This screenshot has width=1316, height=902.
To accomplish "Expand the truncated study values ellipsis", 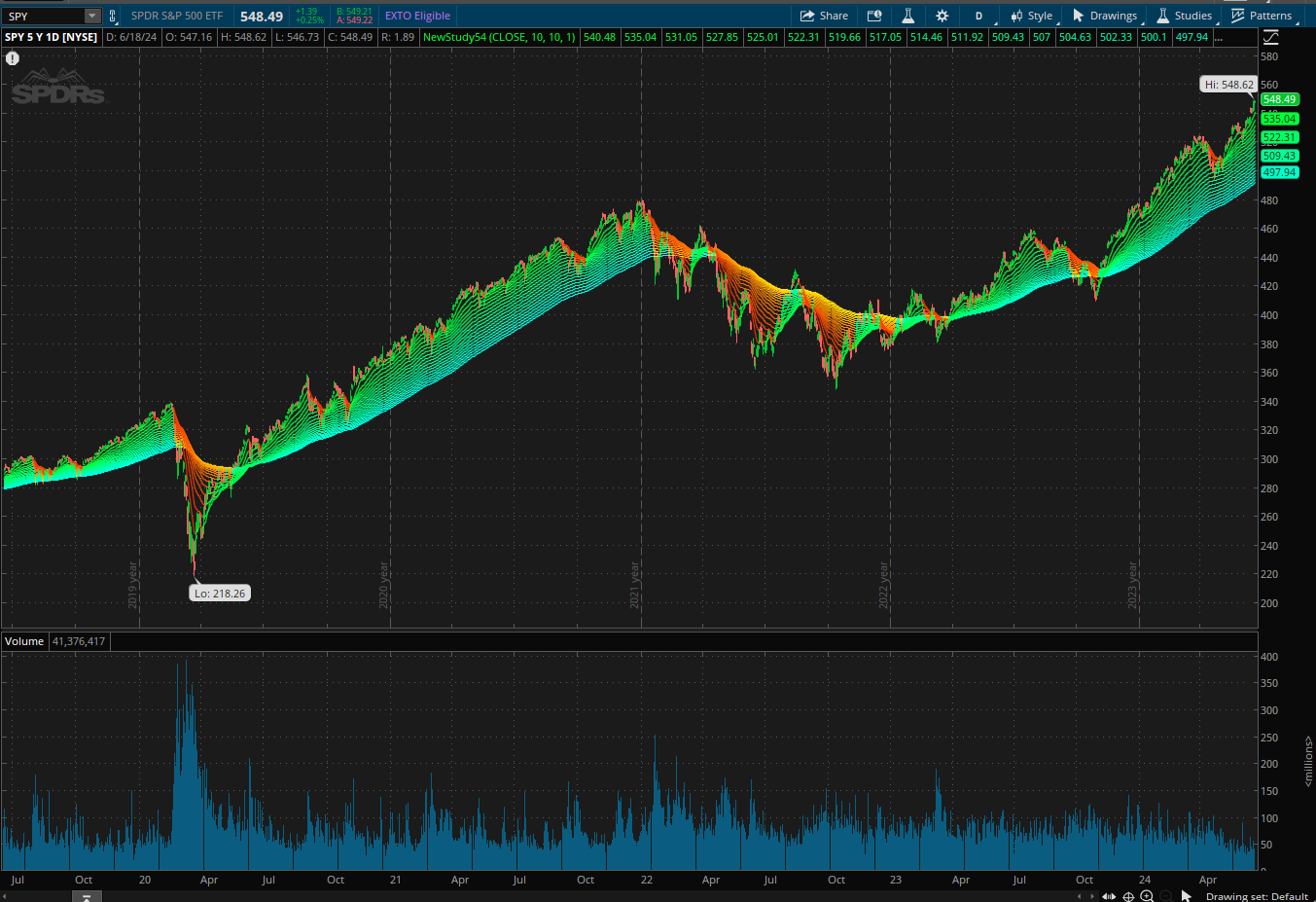I will 1219,38.
